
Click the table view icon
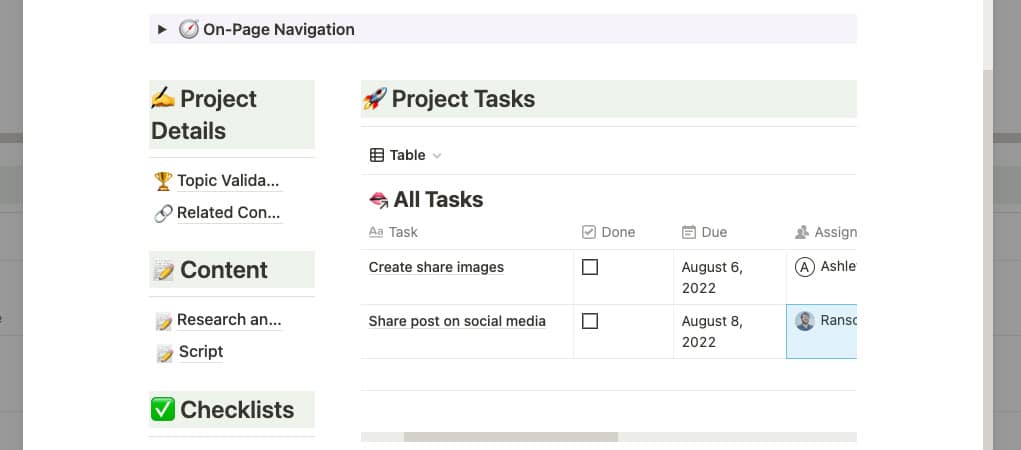(377, 155)
